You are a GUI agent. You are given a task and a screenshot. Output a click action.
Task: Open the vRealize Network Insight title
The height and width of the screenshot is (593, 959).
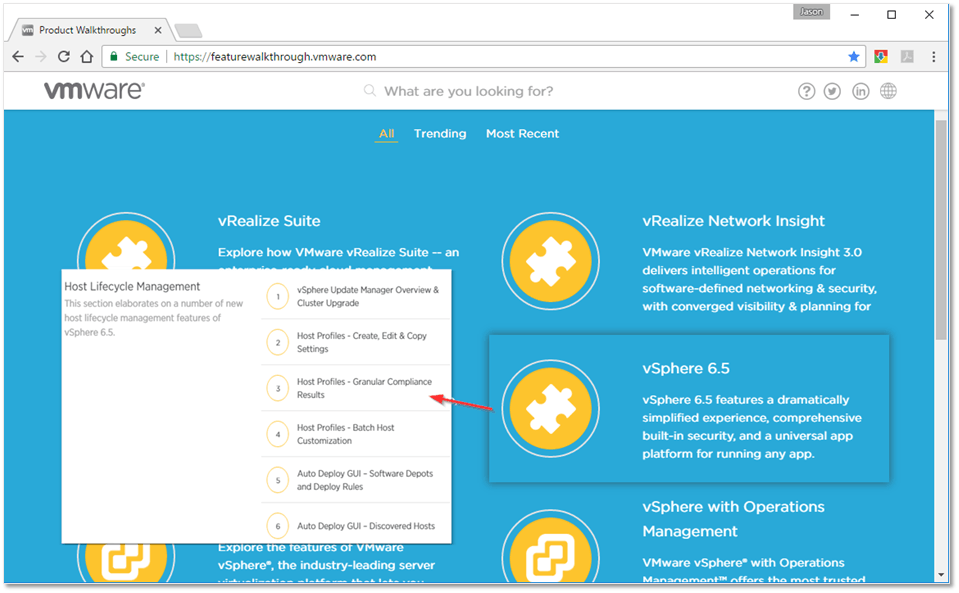(733, 221)
